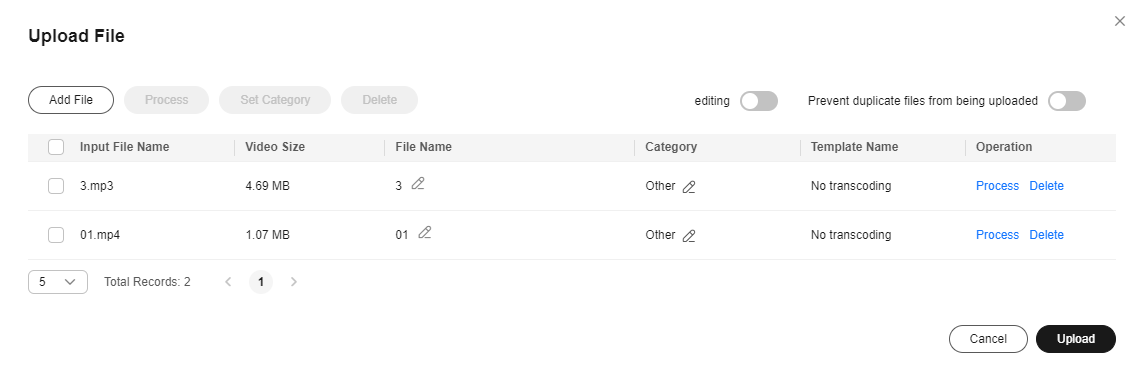Go to previous page arrow
This screenshot has width=1142, height=379.
click(x=228, y=282)
